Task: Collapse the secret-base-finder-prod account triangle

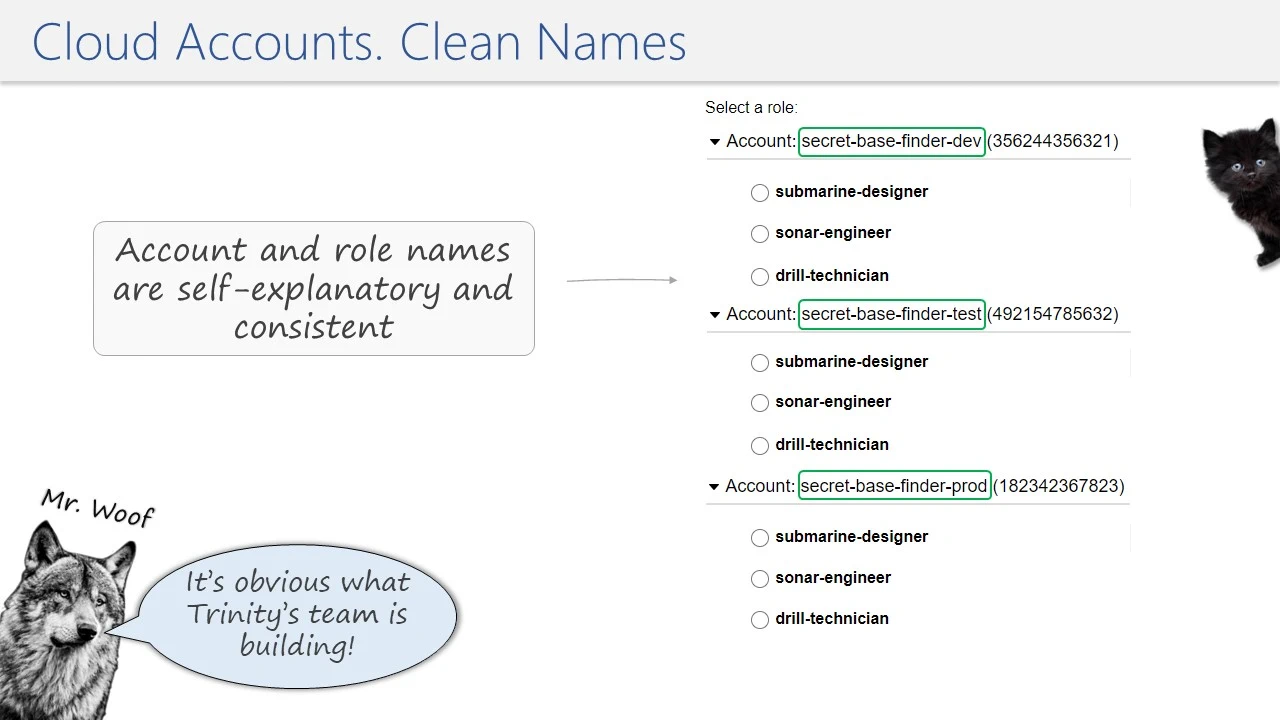Action: [x=714, y=487]
